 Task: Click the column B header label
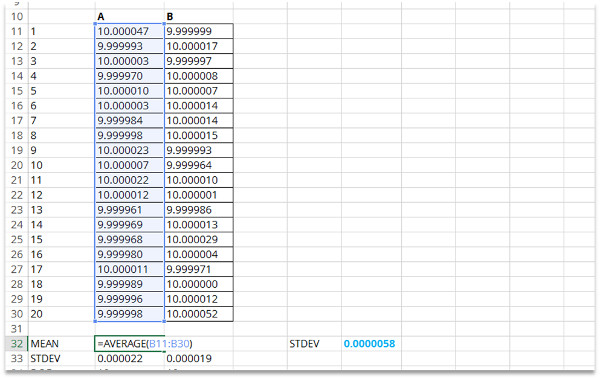[170, 17]
